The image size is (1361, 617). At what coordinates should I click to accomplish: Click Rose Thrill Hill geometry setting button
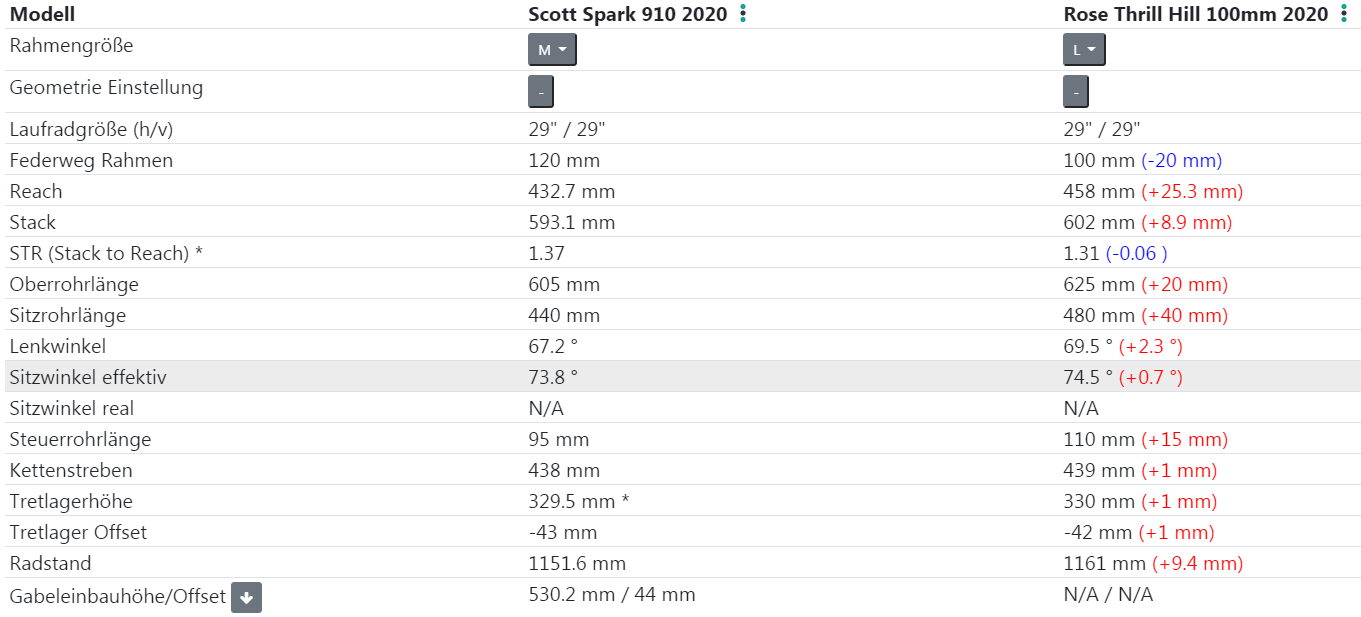(x=1075, y=92)
